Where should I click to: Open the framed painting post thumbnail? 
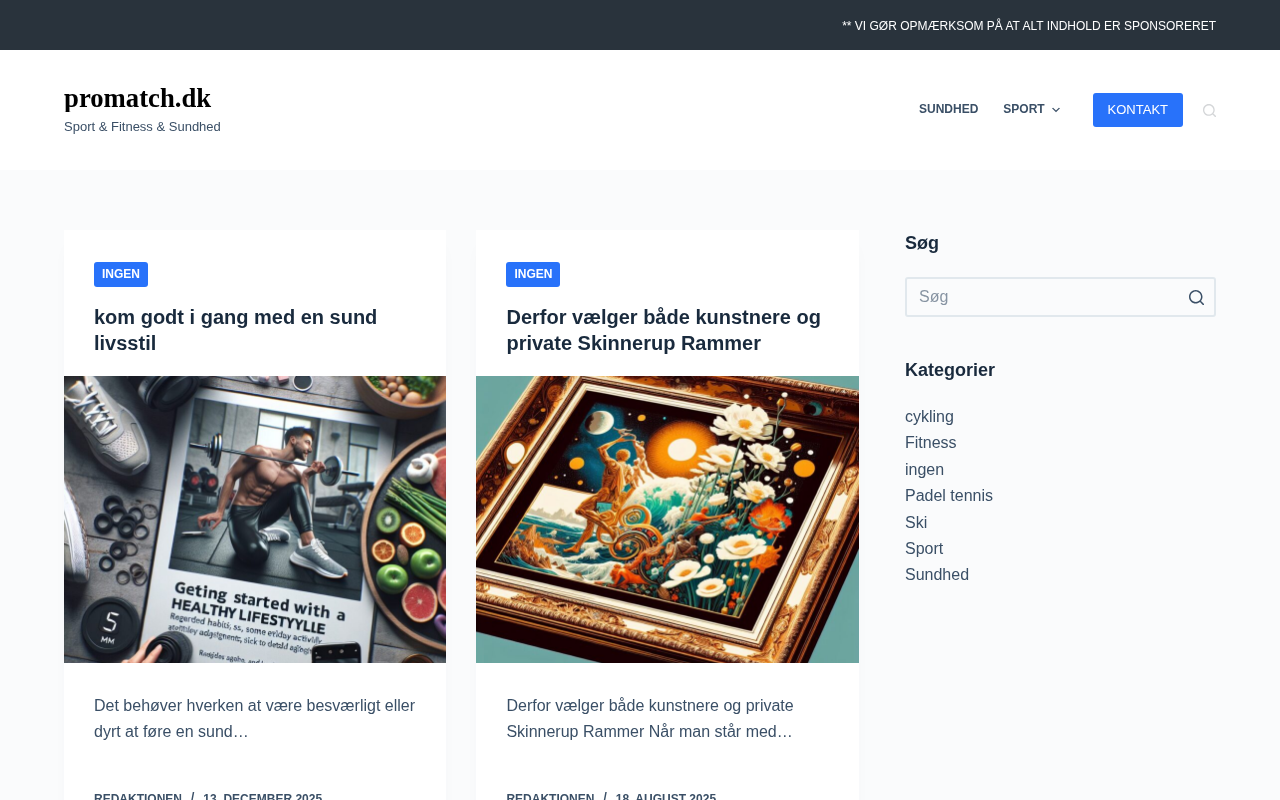pos(667,519)
